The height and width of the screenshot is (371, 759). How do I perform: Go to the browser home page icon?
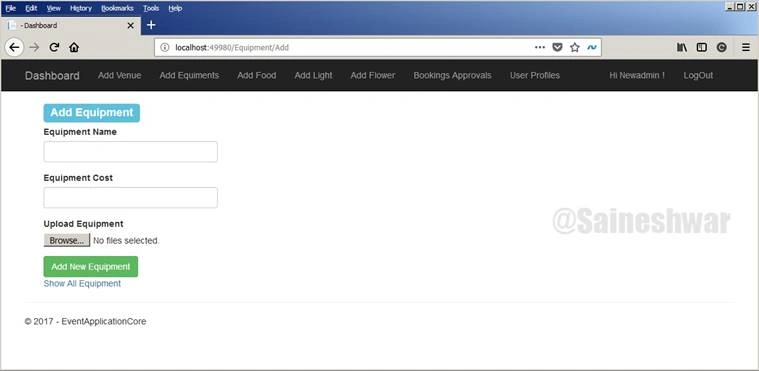click(x=74, y=47)
